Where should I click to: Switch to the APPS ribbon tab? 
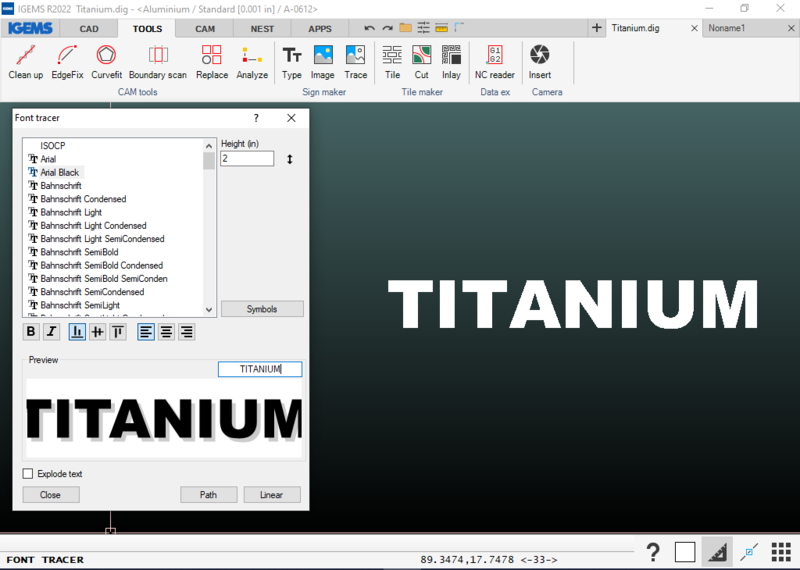[x=320, y=29]
